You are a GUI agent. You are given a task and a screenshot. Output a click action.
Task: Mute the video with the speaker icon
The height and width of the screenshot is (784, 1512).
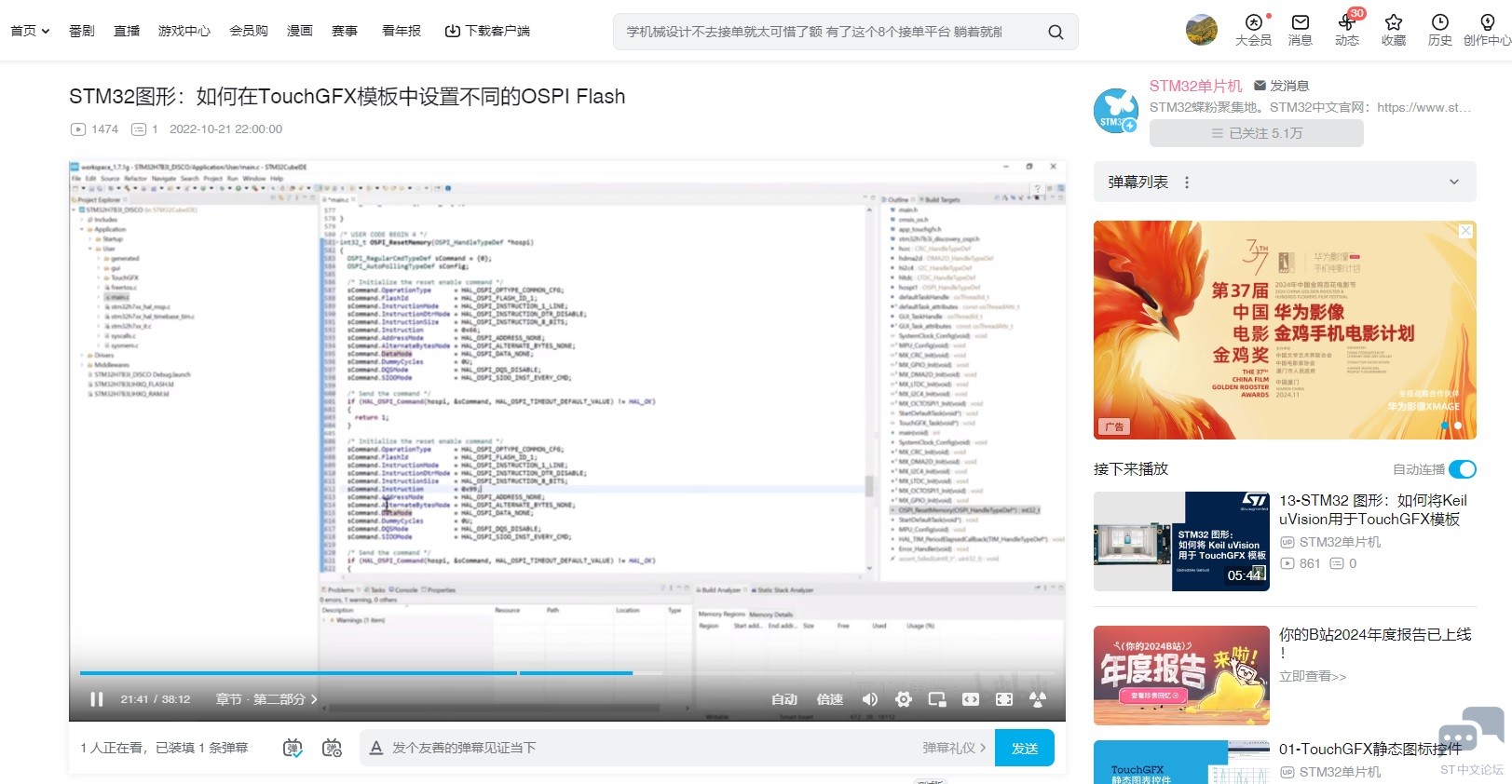[x=870, y=699]
